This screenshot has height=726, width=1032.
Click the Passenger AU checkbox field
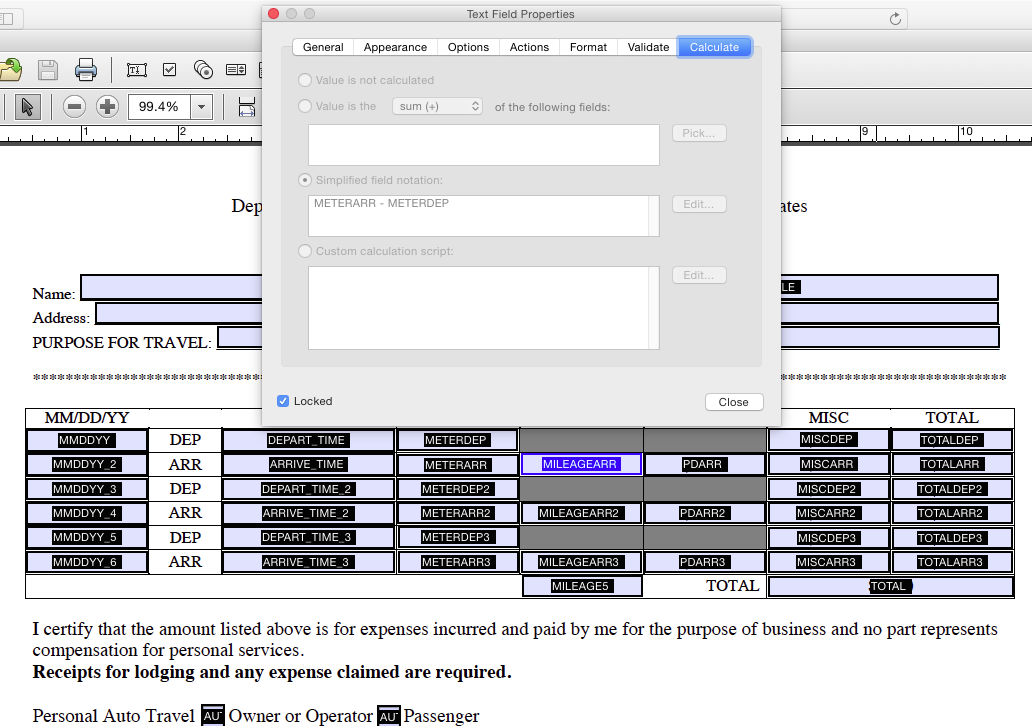389,716
